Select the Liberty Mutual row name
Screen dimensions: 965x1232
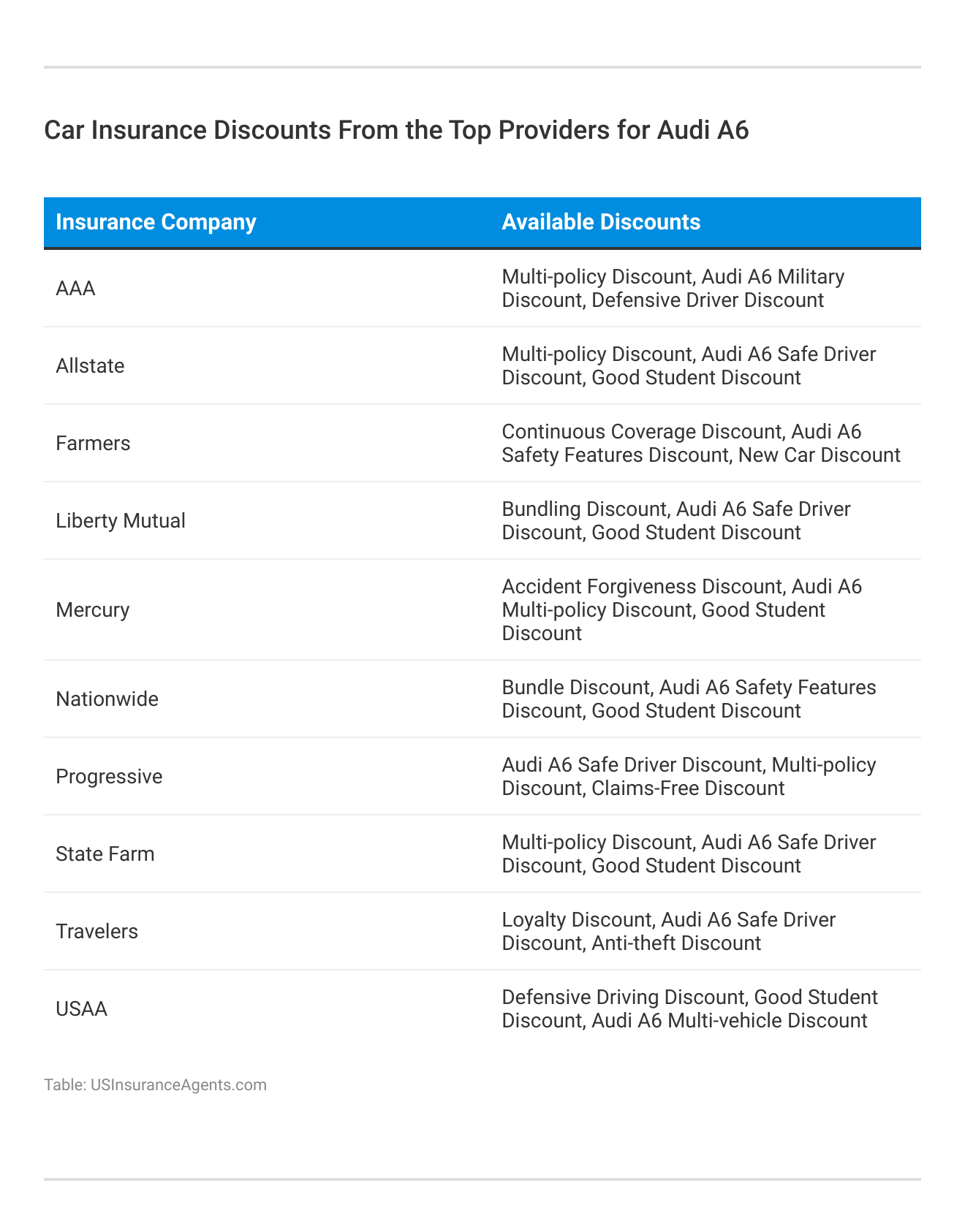tap(121, 521)
